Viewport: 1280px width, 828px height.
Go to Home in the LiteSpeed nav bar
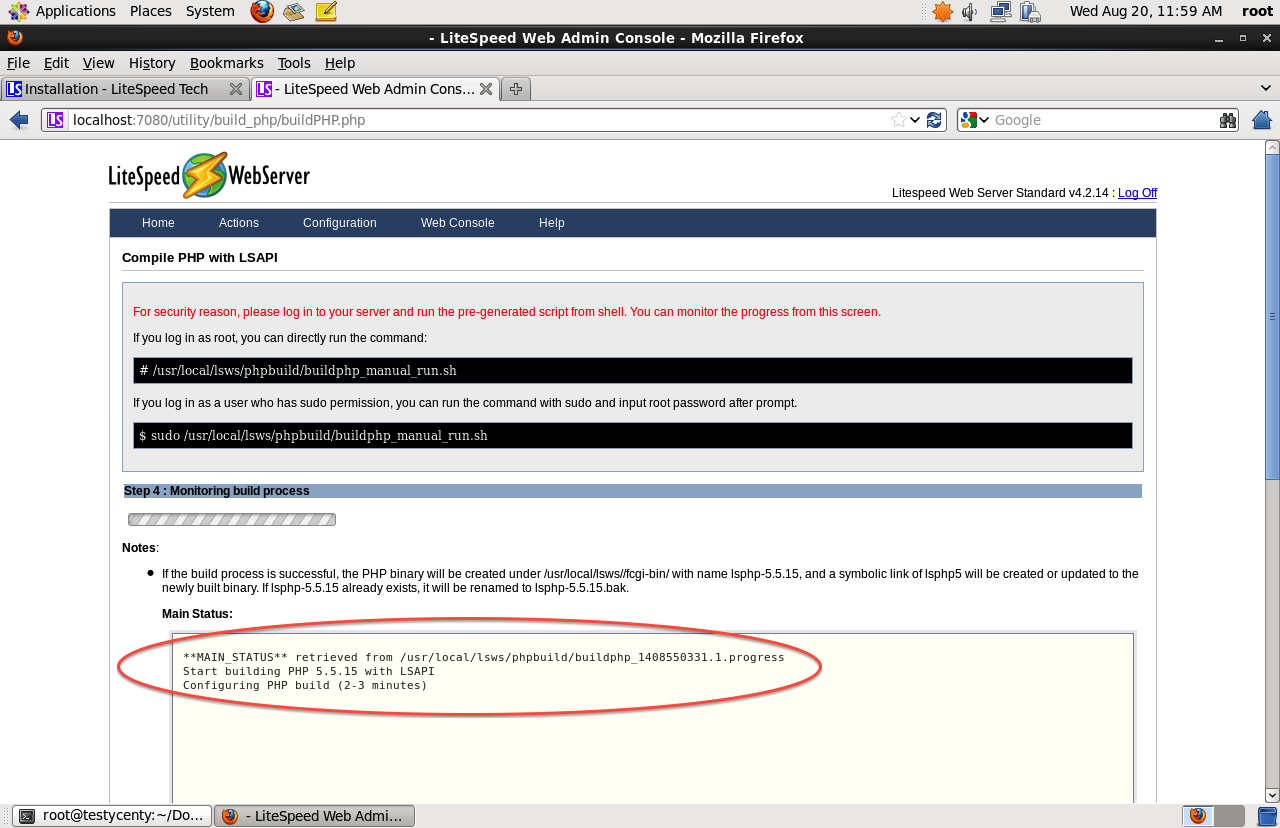pyautogui.click(x=158, y=223)
